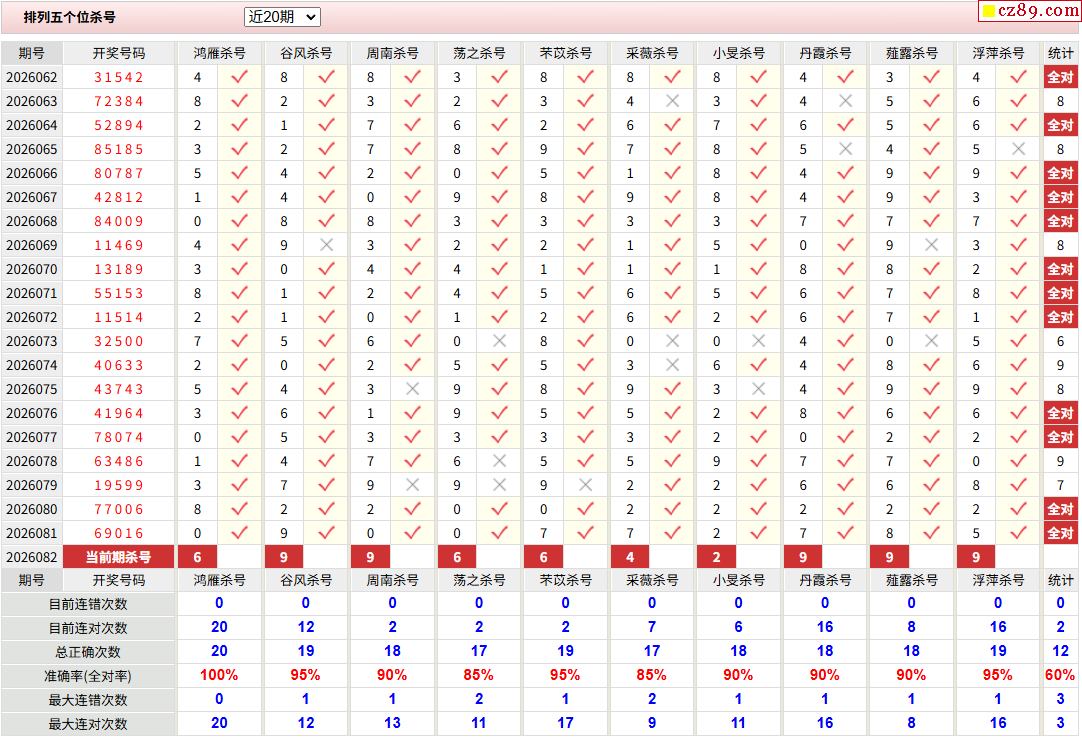Click the red checkmark for 丹霞杀号 in row 2026077
The height and width of the screenshot is (738, 1082).
tap(845, 437)
